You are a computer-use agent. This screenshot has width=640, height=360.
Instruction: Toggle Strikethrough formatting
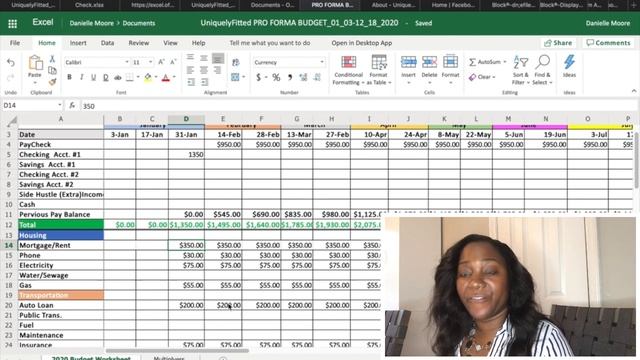coord(118,77)
